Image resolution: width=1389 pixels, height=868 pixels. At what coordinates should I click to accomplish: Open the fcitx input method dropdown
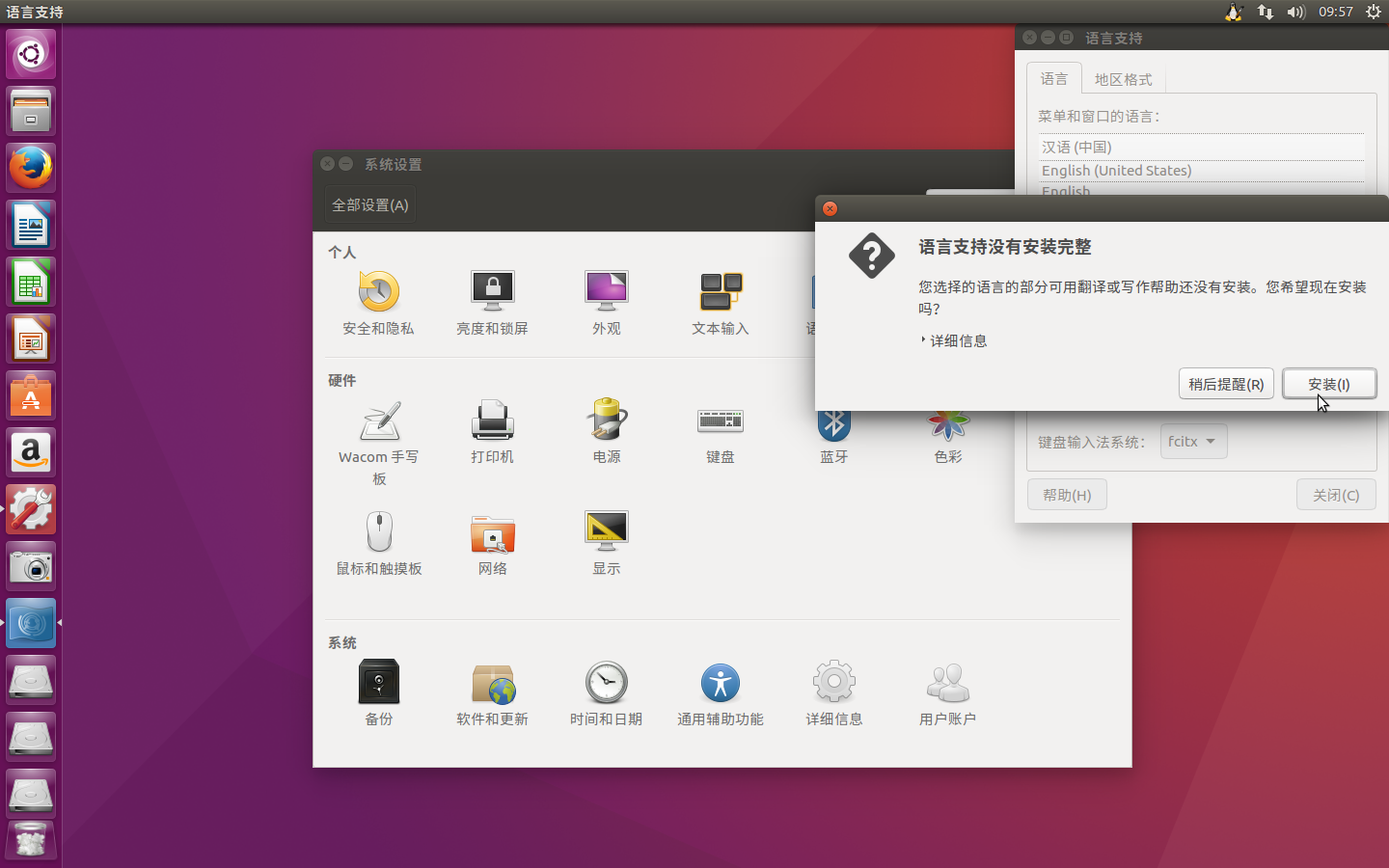[1193, 441]
